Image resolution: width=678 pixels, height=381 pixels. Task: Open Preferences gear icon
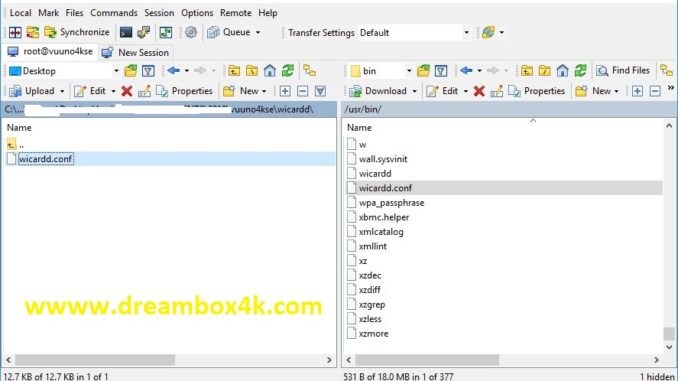[191, 32]
